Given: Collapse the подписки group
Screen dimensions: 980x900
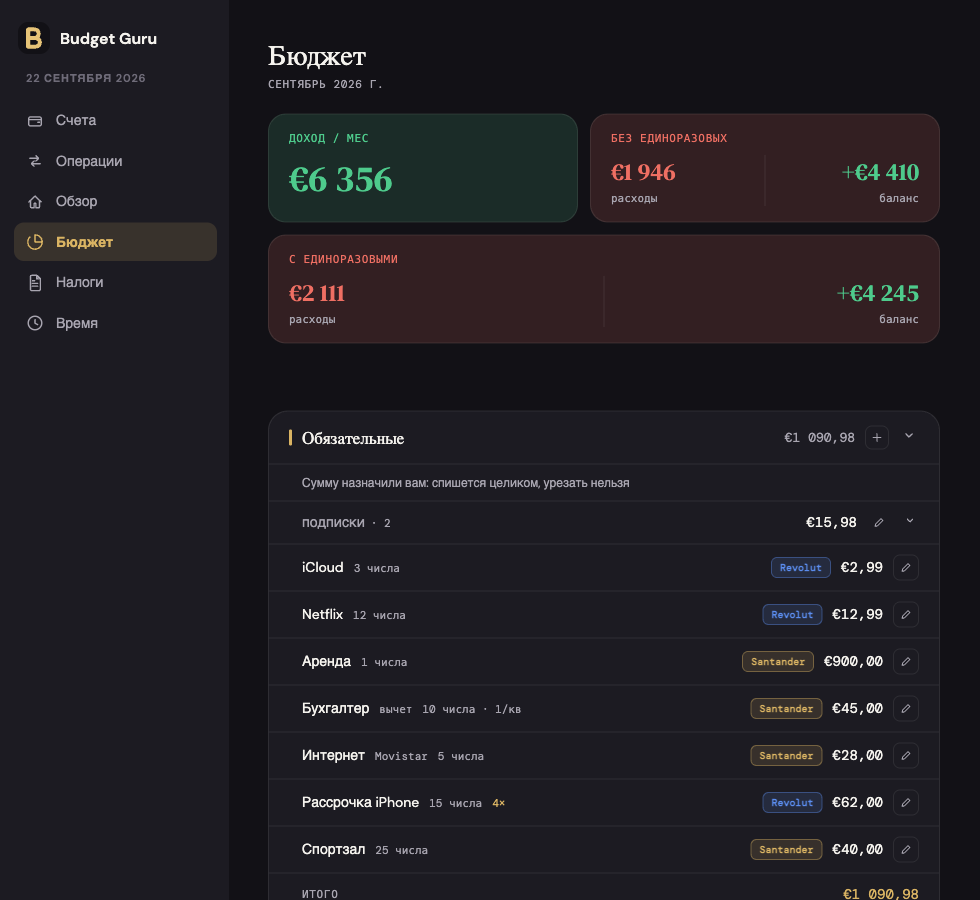Looking at the screenshot, I should pos(910,521).
